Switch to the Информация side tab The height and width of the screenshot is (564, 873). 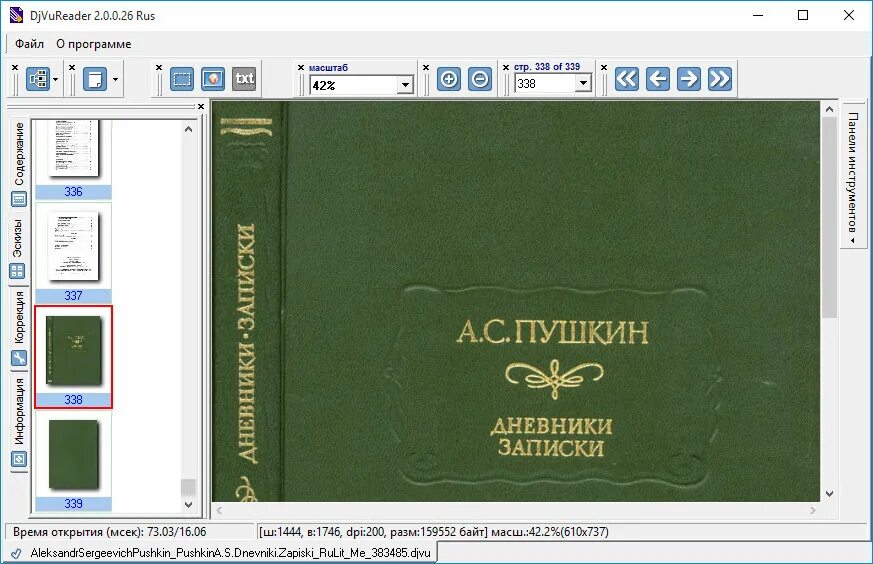(19, 422)
